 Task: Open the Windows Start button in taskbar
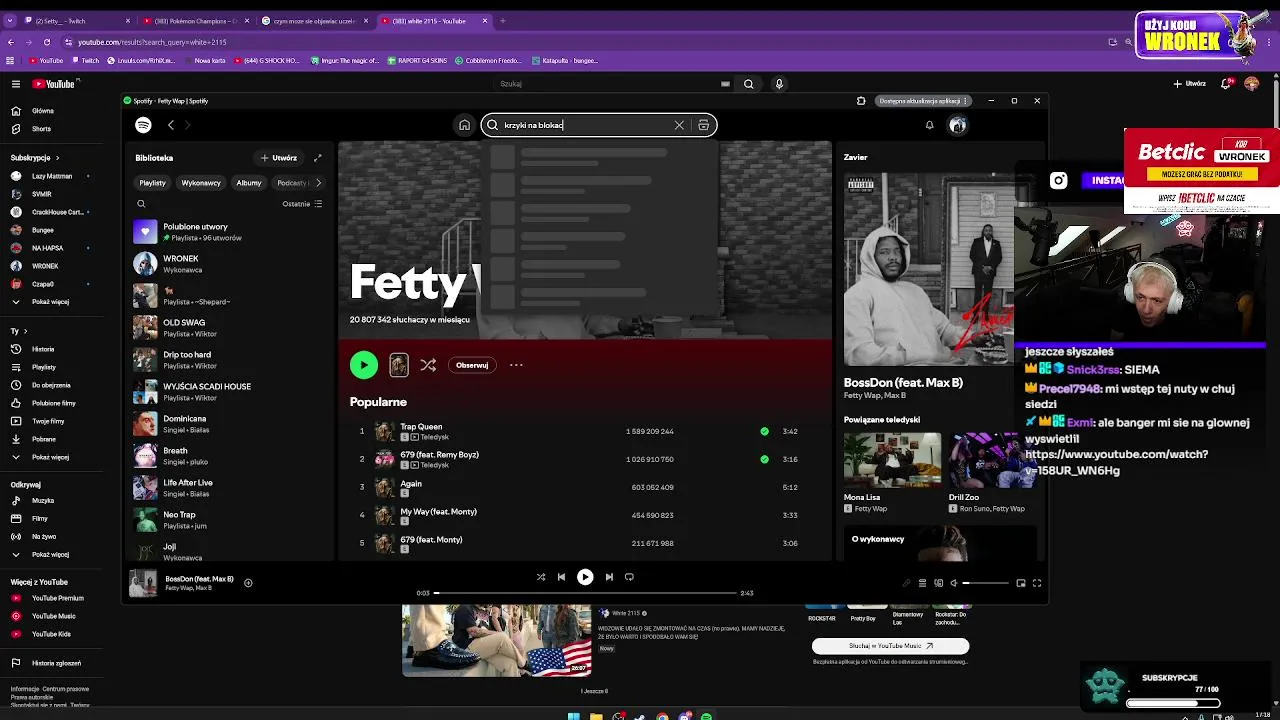(573, 716)
